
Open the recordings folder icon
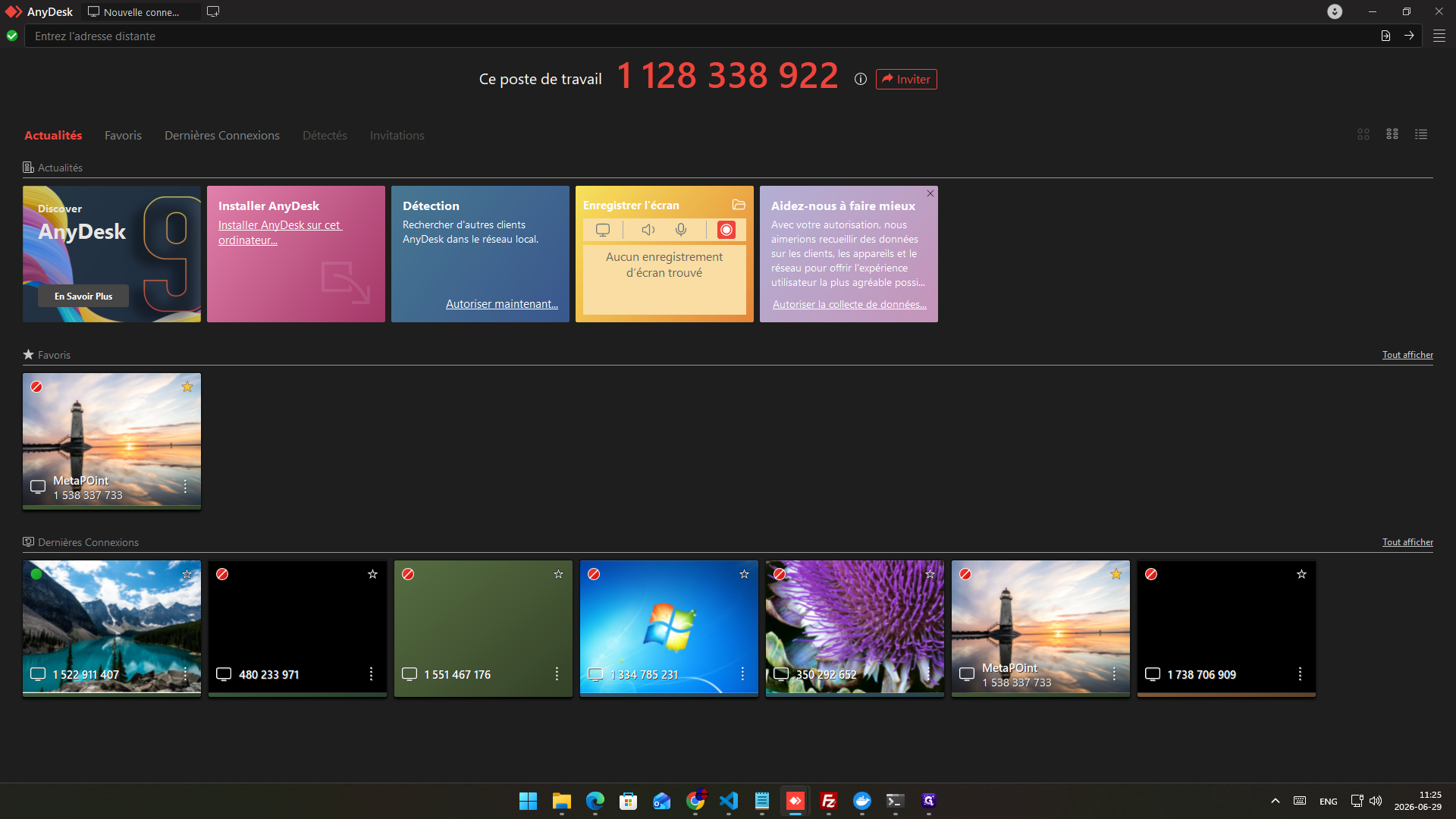pyautogui.click(x=739, y=205)
